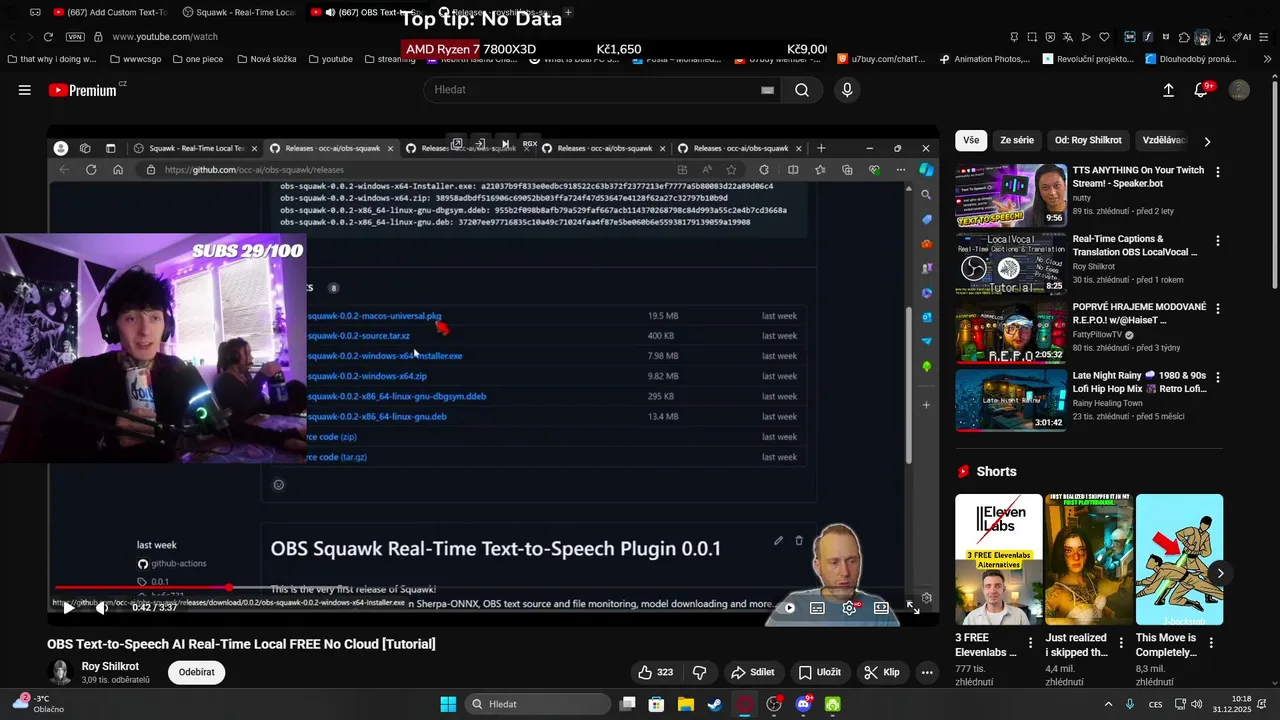Image resolution: width=1280 pixels, height=720 pixels.
Task: Open the on-screen keyboard in the search box
Action: pyautogui.click(x=767, y=90)
